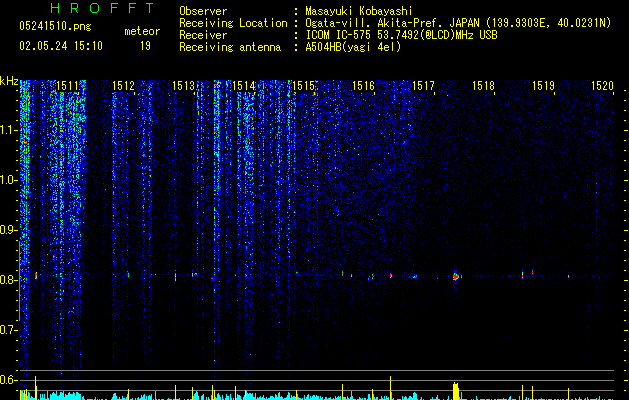
Task: Click the 0.7 kHz axis label
Action: pyautogui.click(x=8, y=330)
